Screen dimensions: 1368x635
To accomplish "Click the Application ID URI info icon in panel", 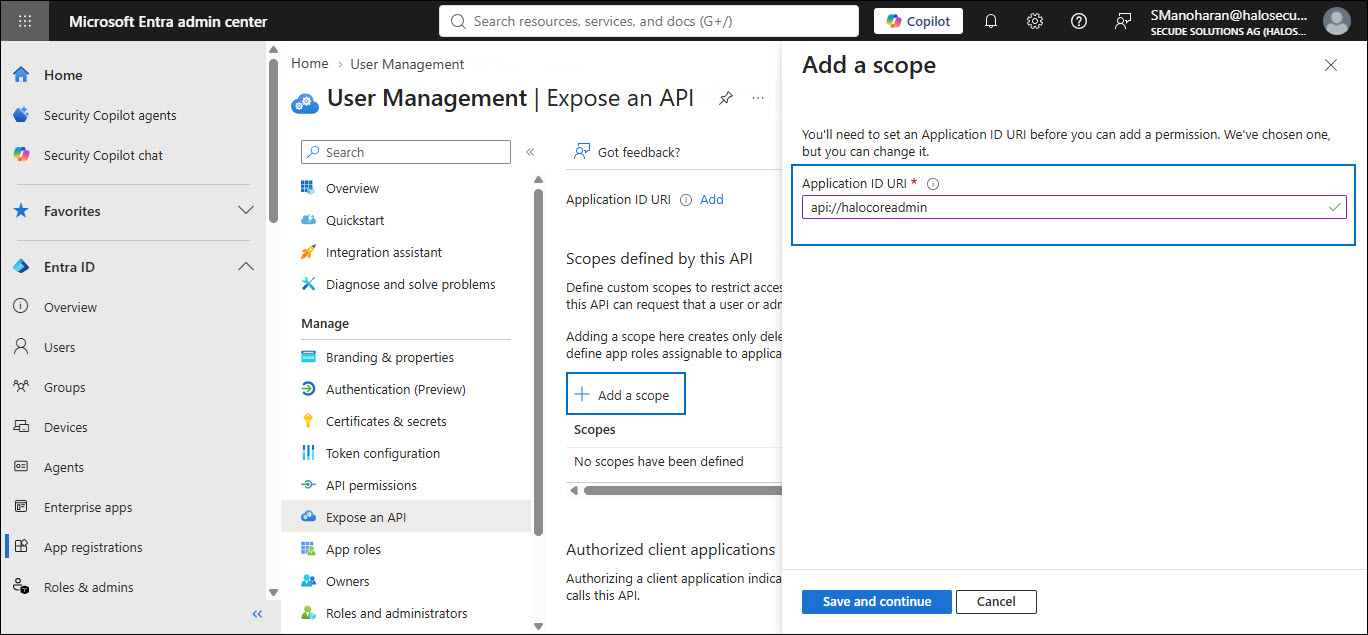I will [x=933, y=184].
